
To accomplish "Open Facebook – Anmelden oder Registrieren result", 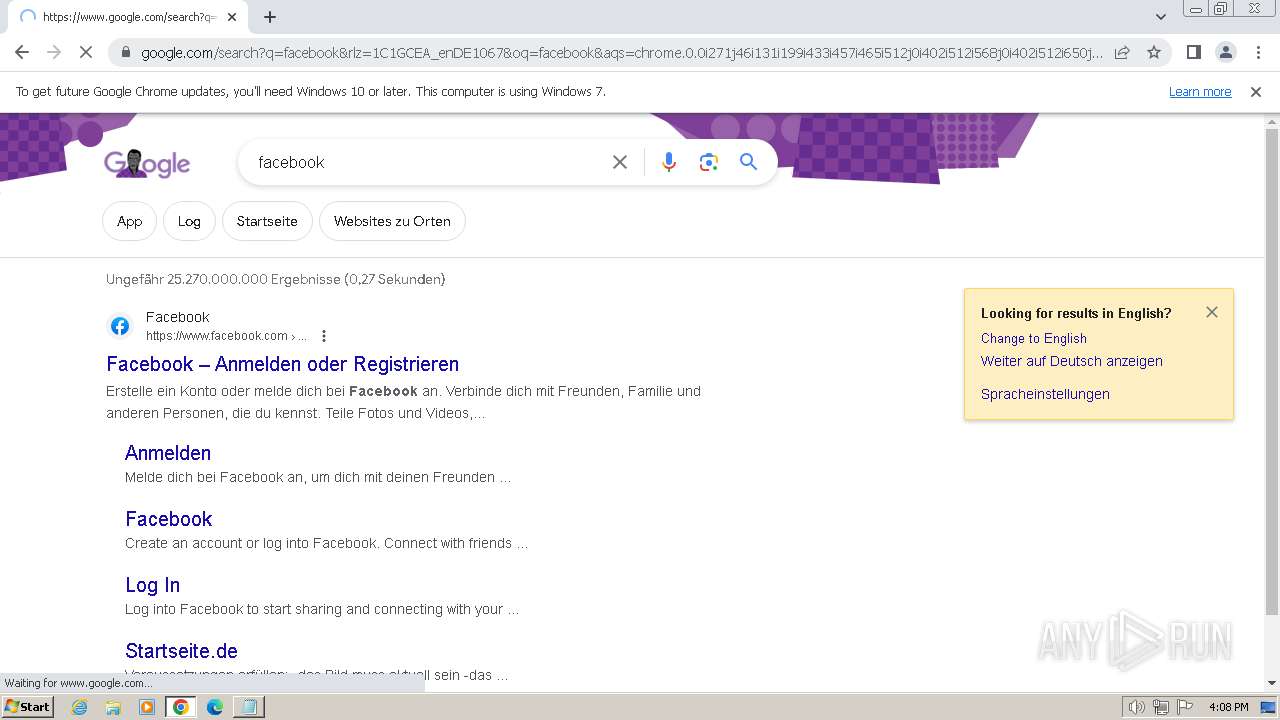I will pyautogui.click(x=283, y=364).
